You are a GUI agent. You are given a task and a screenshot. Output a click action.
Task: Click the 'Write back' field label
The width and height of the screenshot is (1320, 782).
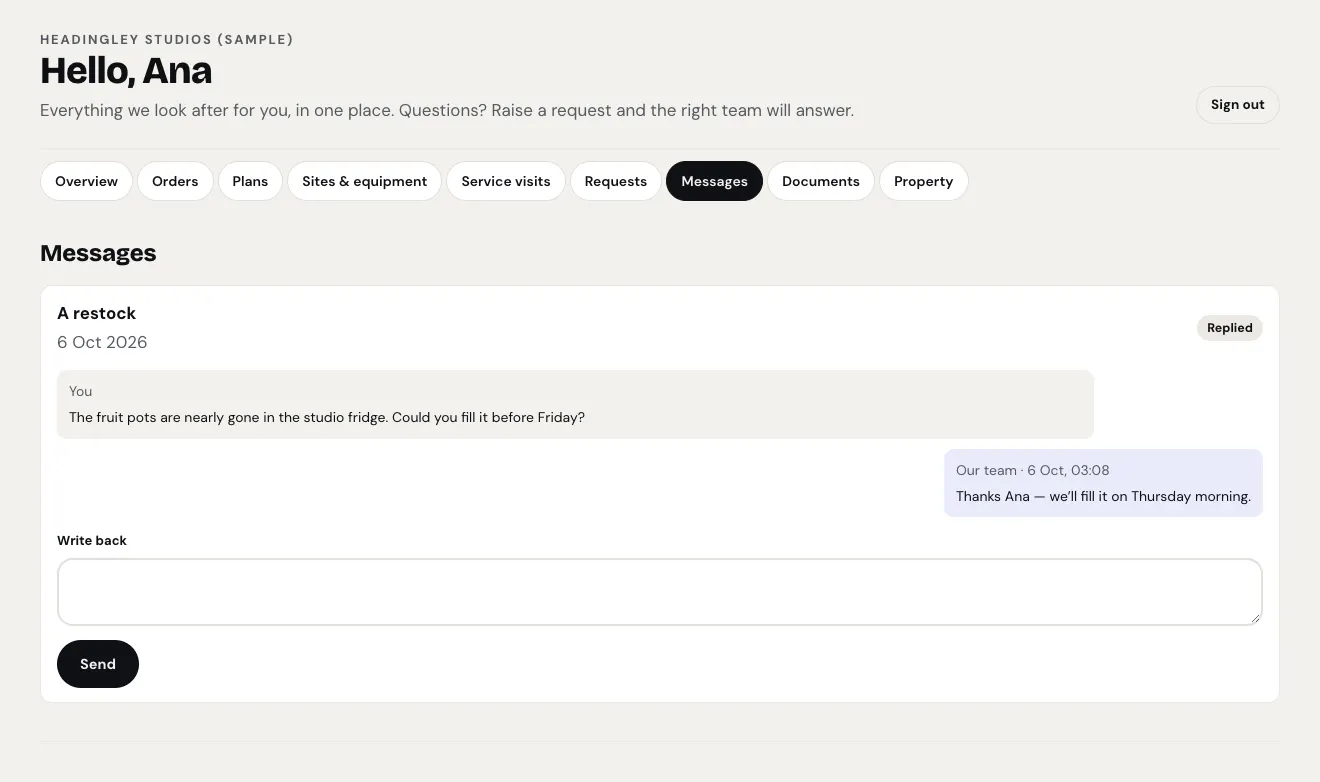pos(92,540)
